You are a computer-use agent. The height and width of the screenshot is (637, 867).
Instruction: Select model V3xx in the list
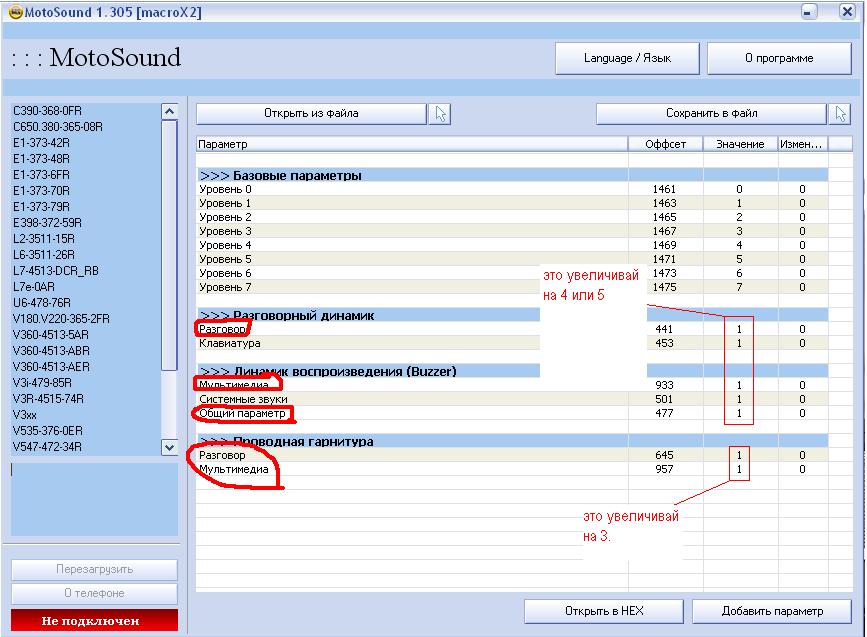point(25,415)
